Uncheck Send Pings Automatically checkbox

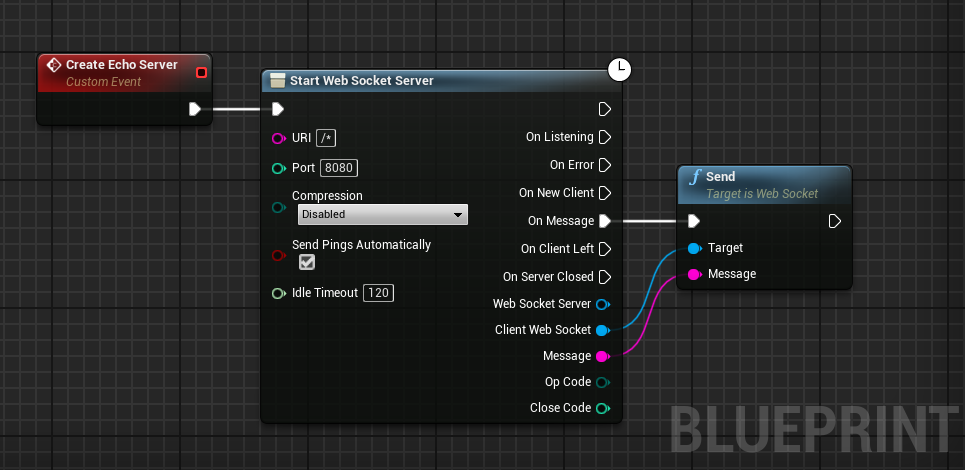point(306,262)
